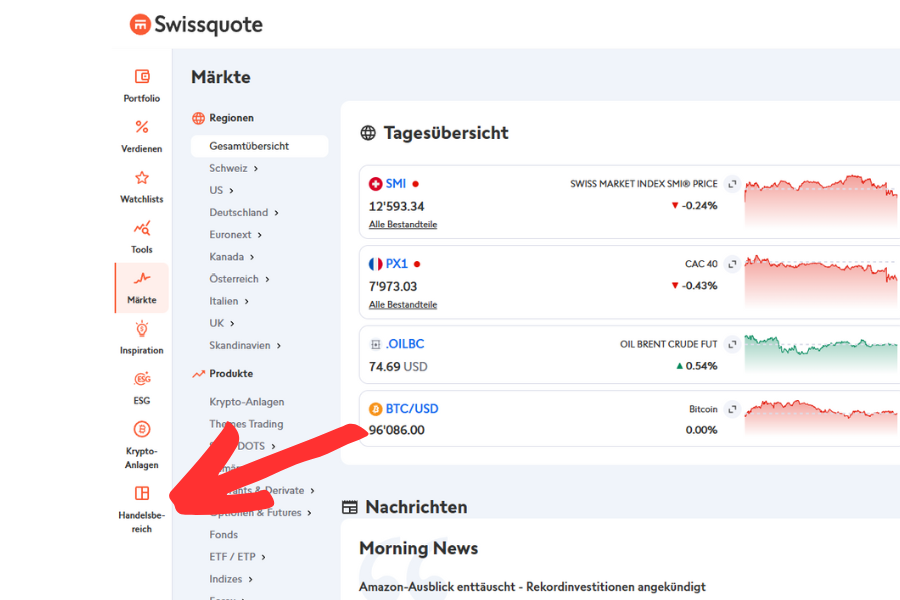Click the Produkte trend icon
Image resolution: width=900 pixels, height=600 pixels.
(x=198, y=374)
